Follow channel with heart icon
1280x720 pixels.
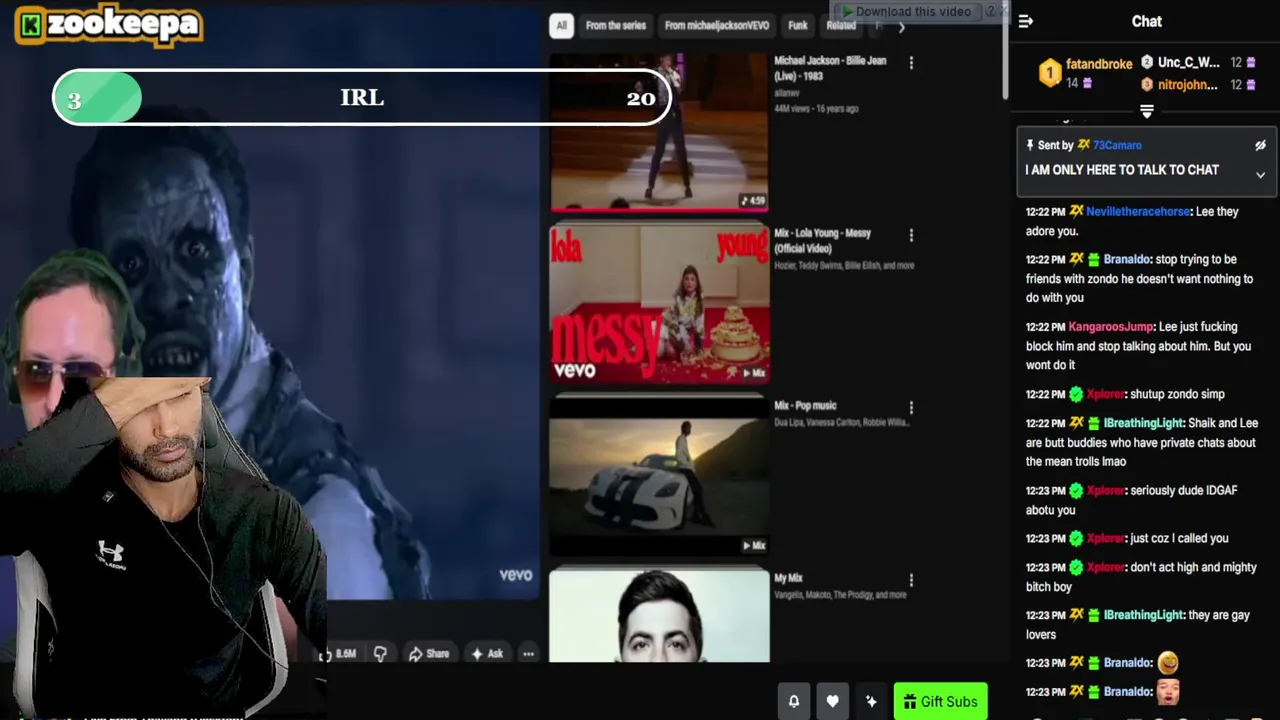point(832,702)
